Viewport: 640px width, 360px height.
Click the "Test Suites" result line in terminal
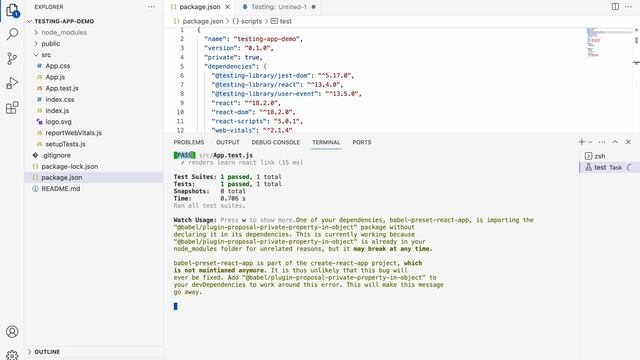tap(228, 177)
